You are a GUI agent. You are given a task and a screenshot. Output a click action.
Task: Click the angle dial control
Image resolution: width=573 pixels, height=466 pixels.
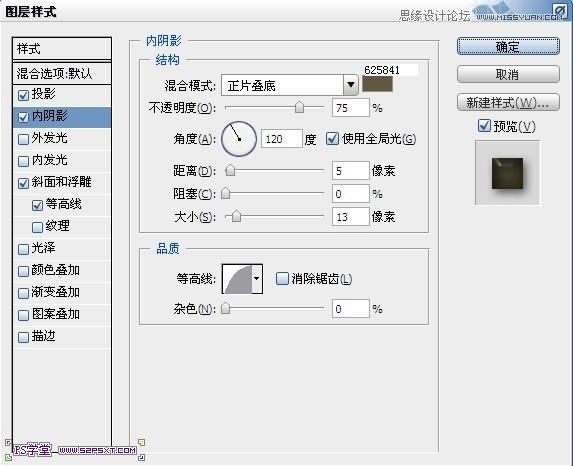(x=239, y=139)
